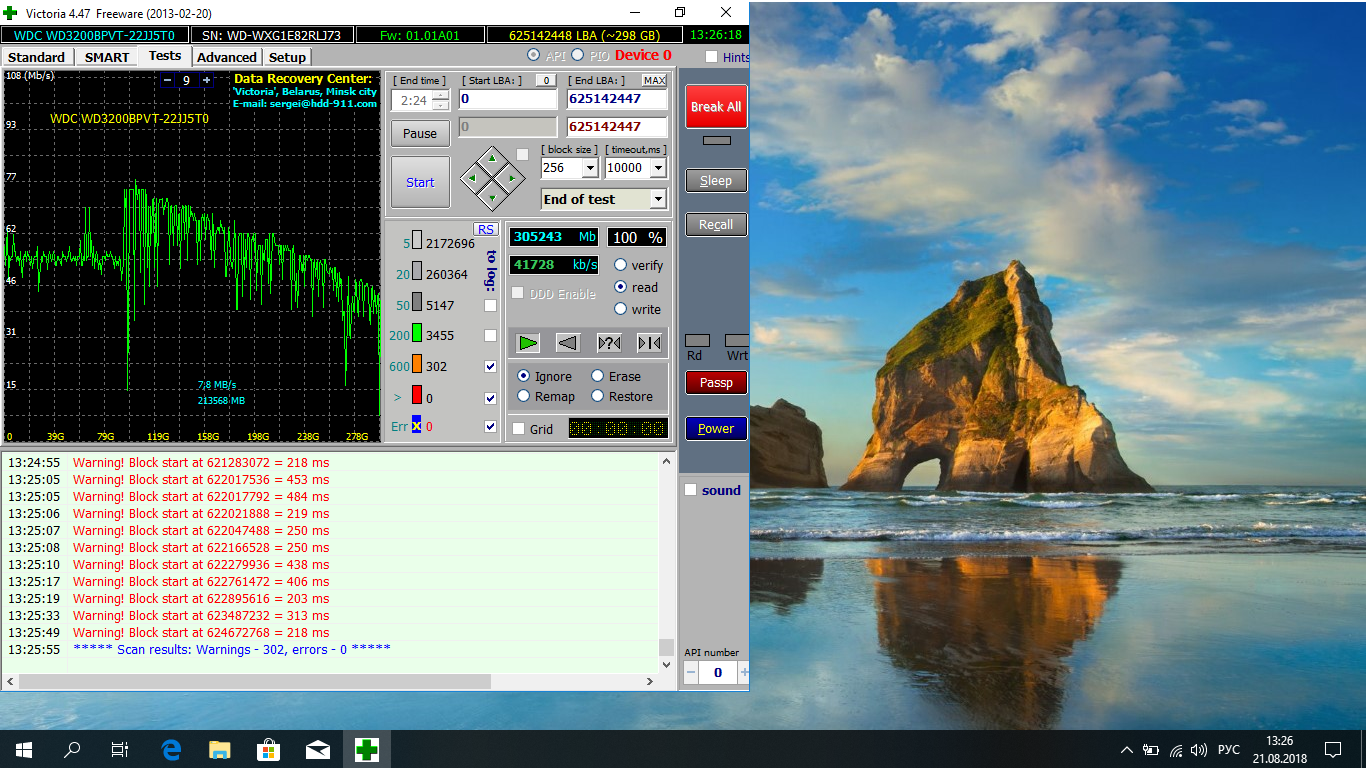Open the End of test dropdown

pos(657,199)
